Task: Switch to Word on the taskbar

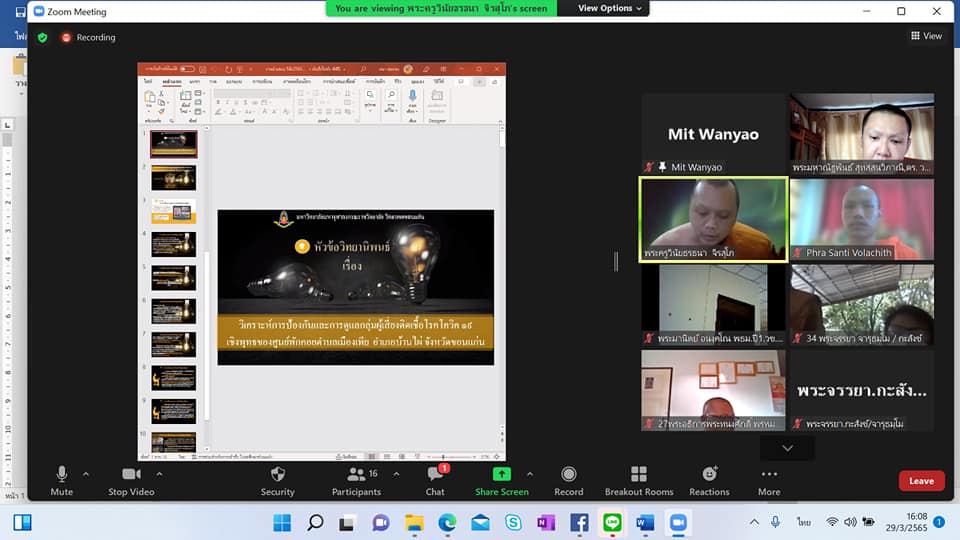Action: pos(645,522)
